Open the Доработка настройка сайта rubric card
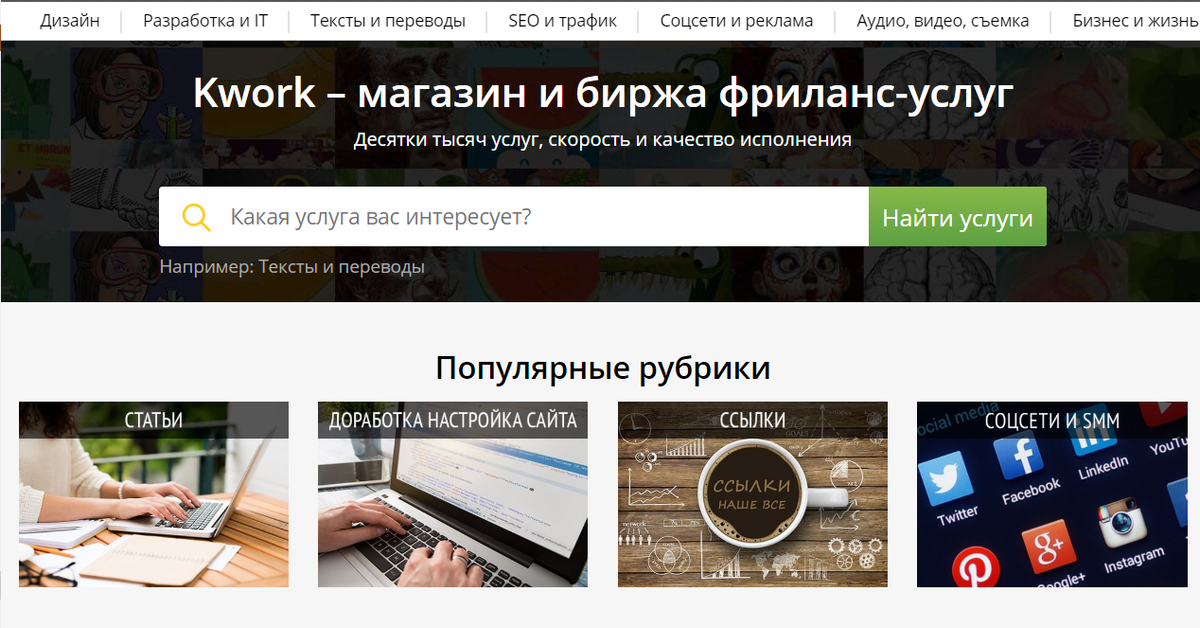 pyautogui.click(x=453, y=494)
